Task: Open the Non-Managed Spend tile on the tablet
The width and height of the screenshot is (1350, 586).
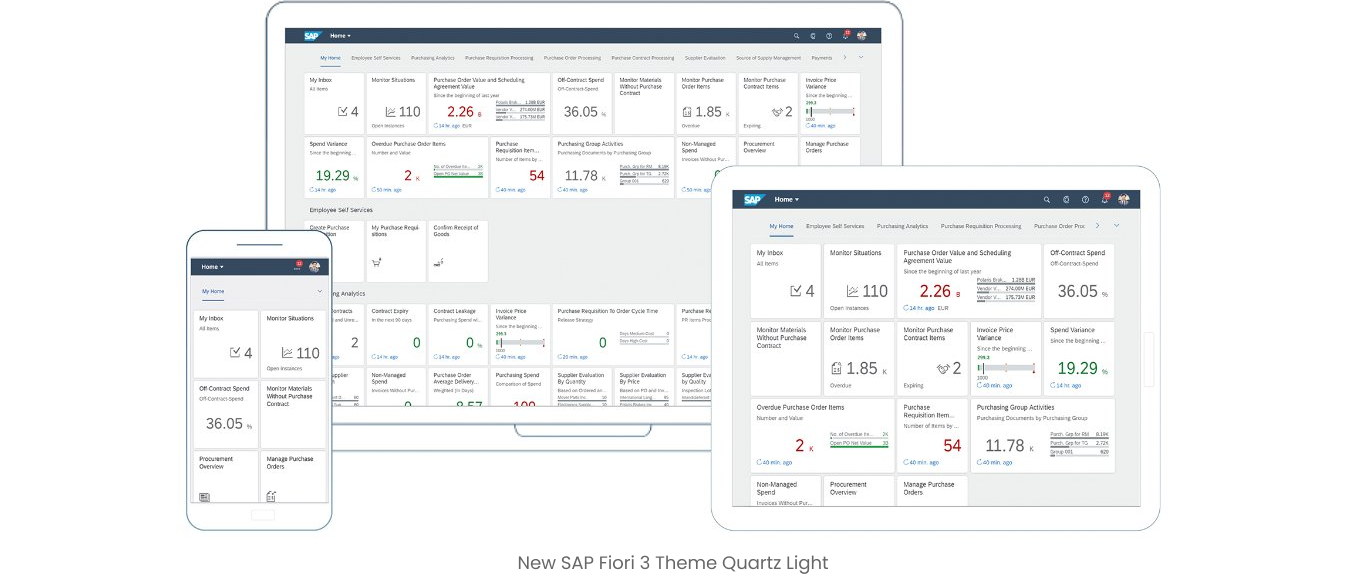Action: tap(786, 490)
